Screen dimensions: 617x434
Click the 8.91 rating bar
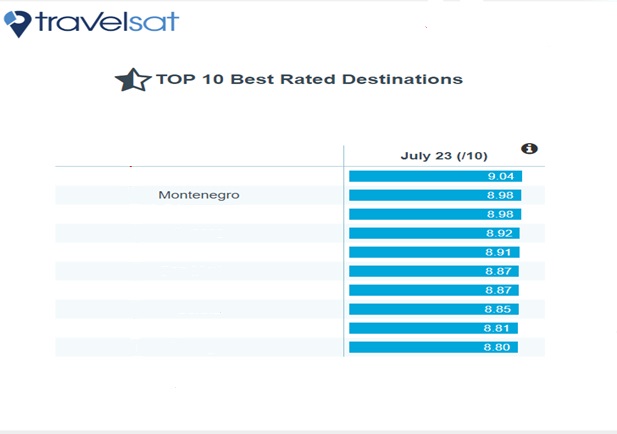click(434, 252)
